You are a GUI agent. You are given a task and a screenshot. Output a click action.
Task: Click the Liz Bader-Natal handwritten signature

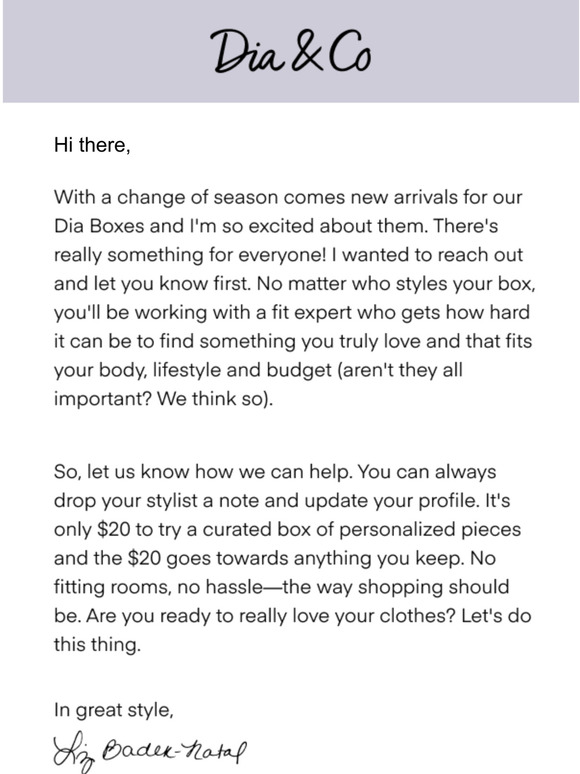149,753
